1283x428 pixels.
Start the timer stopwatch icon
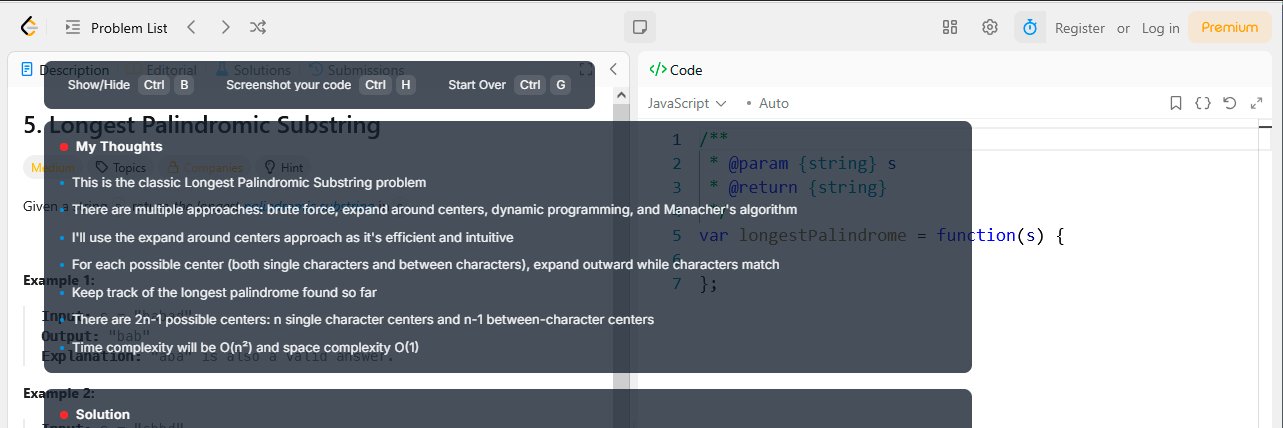tap(1030, 27)
